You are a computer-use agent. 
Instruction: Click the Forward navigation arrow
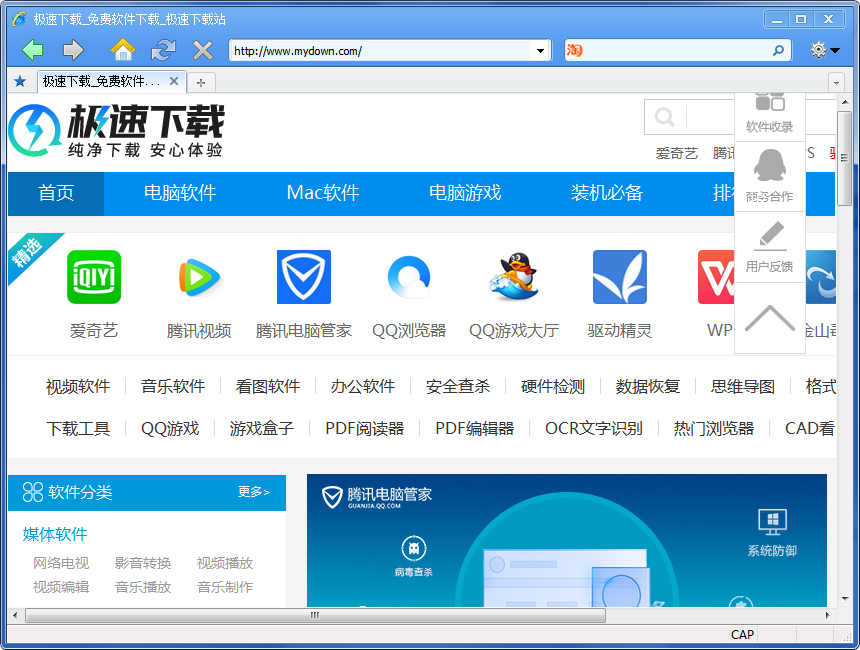[73, 50]
